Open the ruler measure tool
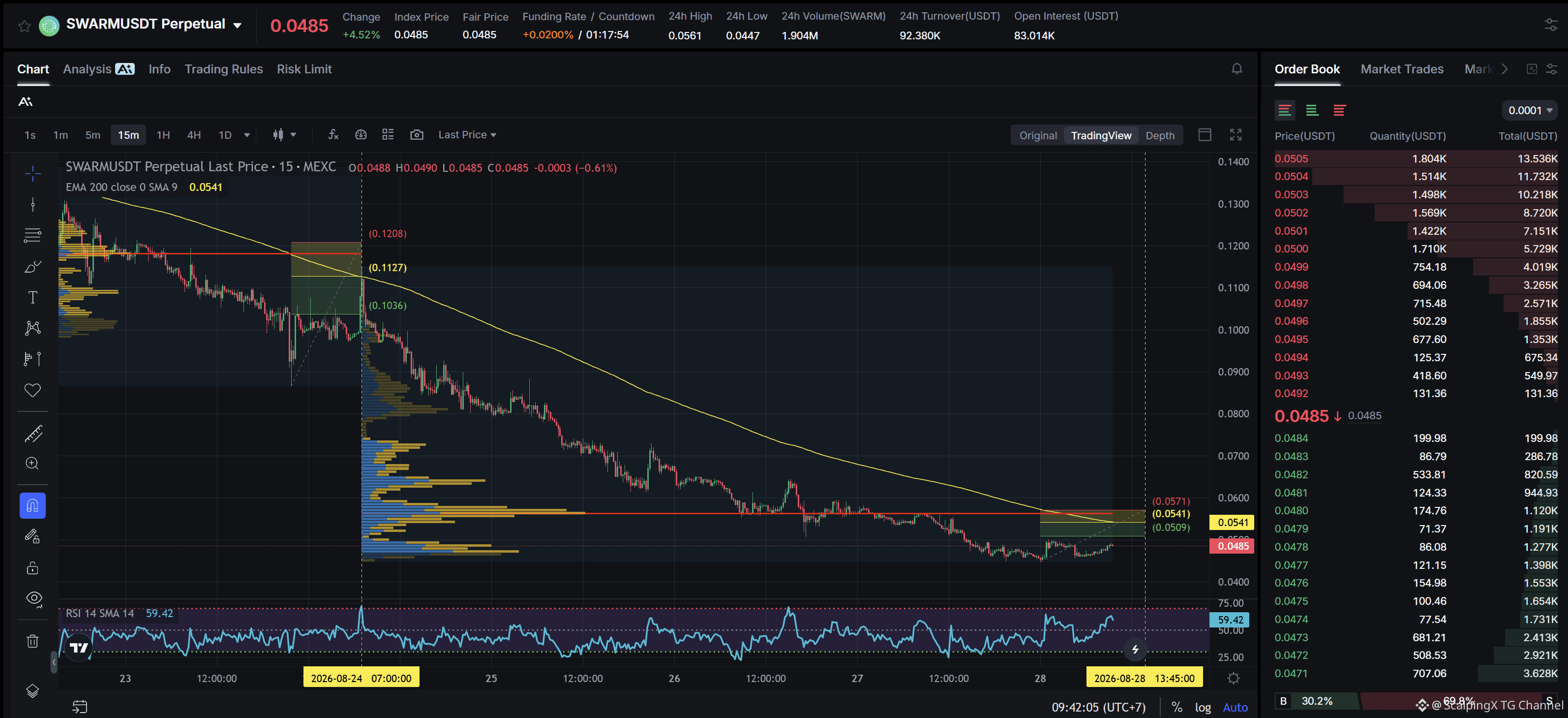Screen dimensions: 1568x718 pos(33,434)
